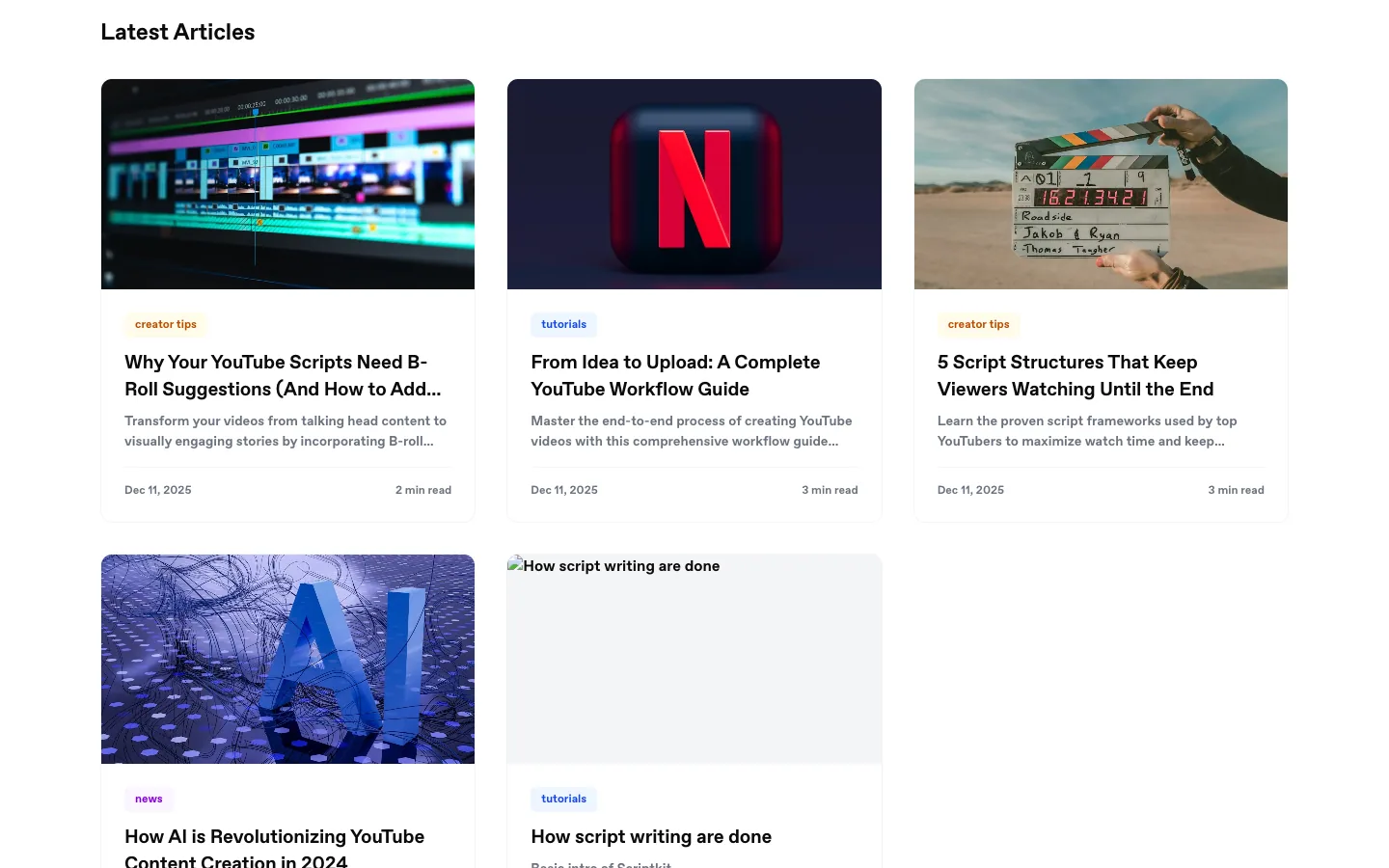
Task: Select creator tips tag on Script Structures article
Action: pyautogui.click(x=978, y=324)
